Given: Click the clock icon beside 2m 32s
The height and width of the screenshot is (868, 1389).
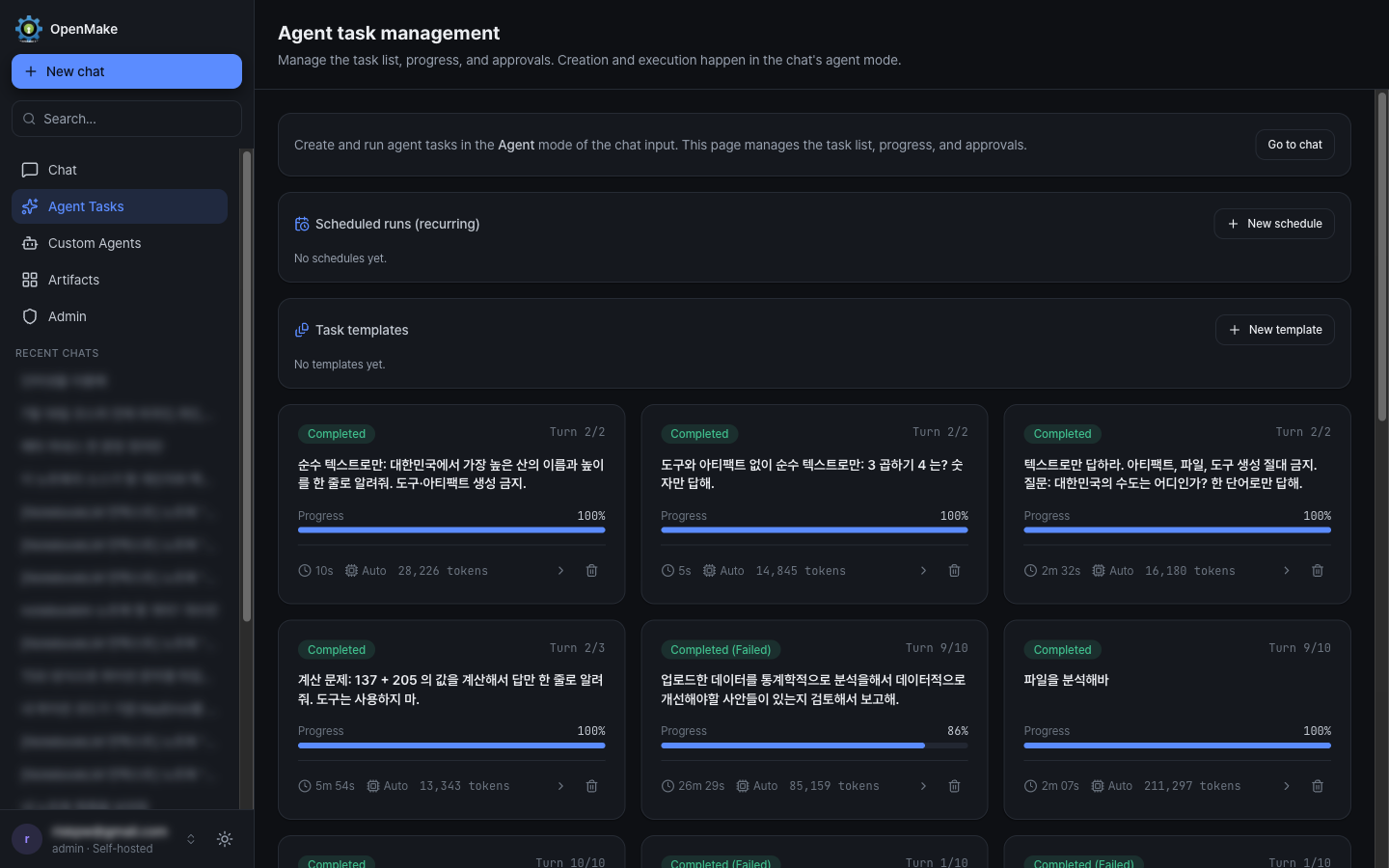Looking at the screenshot, I should coord(1030,571).
